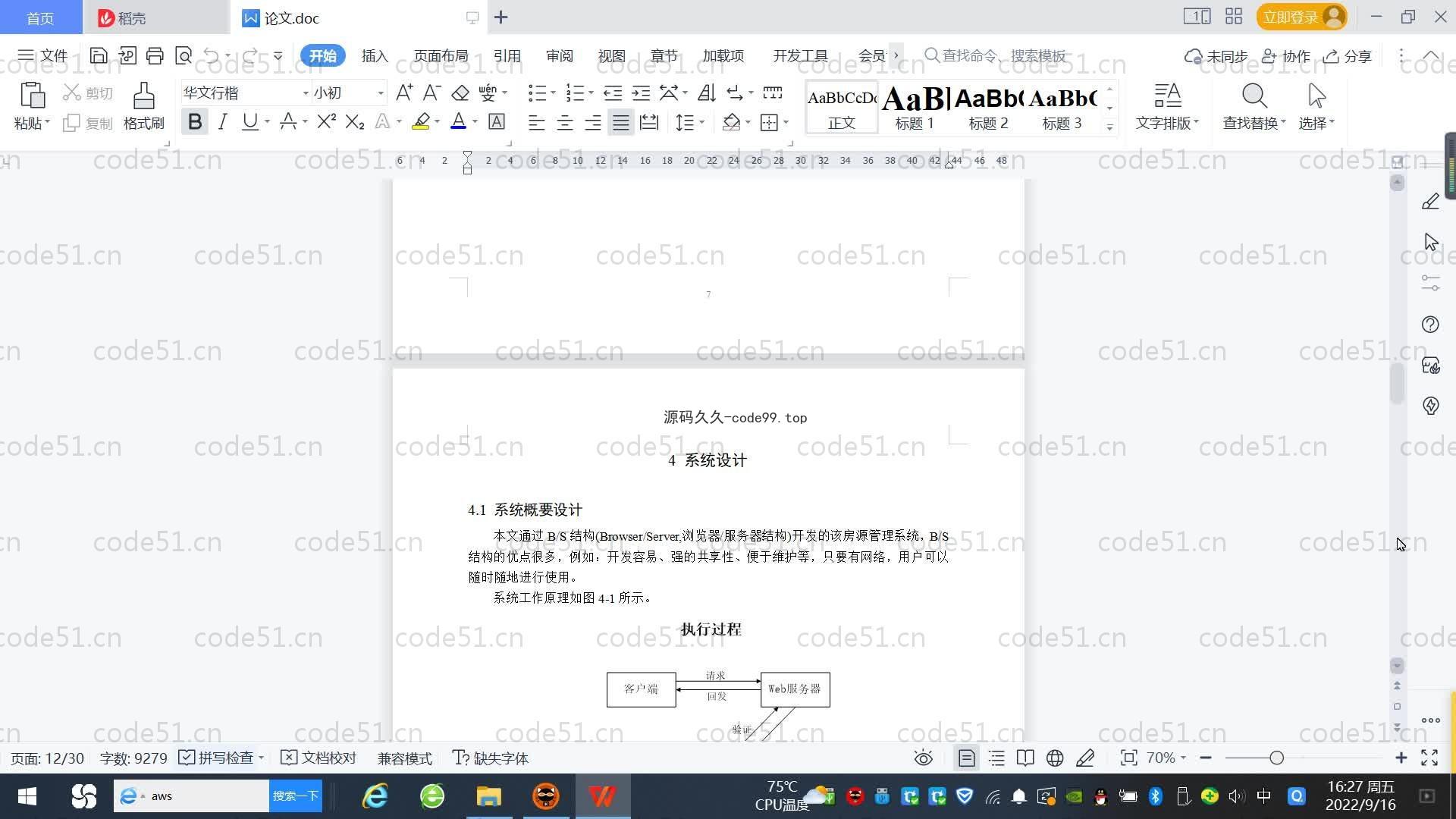The width and height of the screenshot is (1456, 819).
Task: Open the 审阅 ribbon tab
Action: [559, 56]
